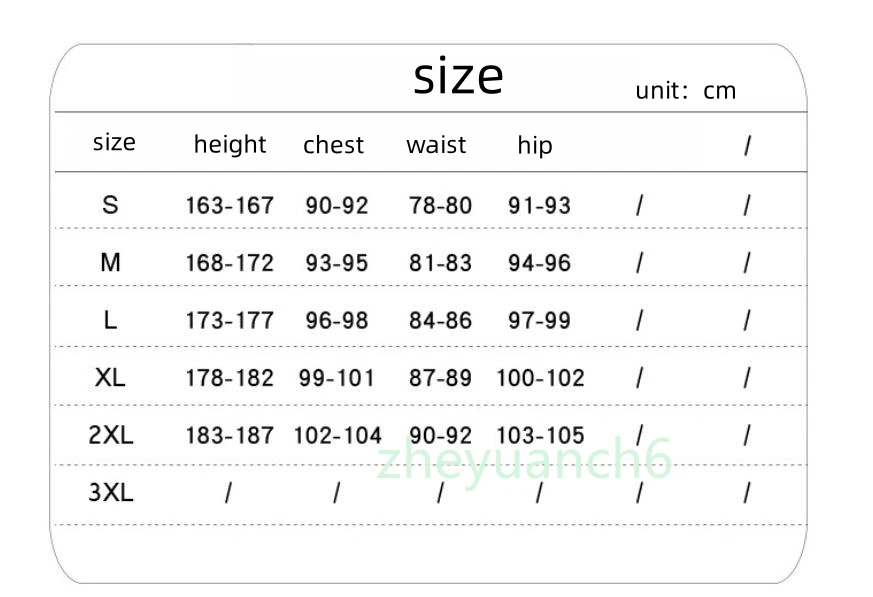Select the "height" column header
Viewport: 873px width, 597px height.
tap(230, 145)
